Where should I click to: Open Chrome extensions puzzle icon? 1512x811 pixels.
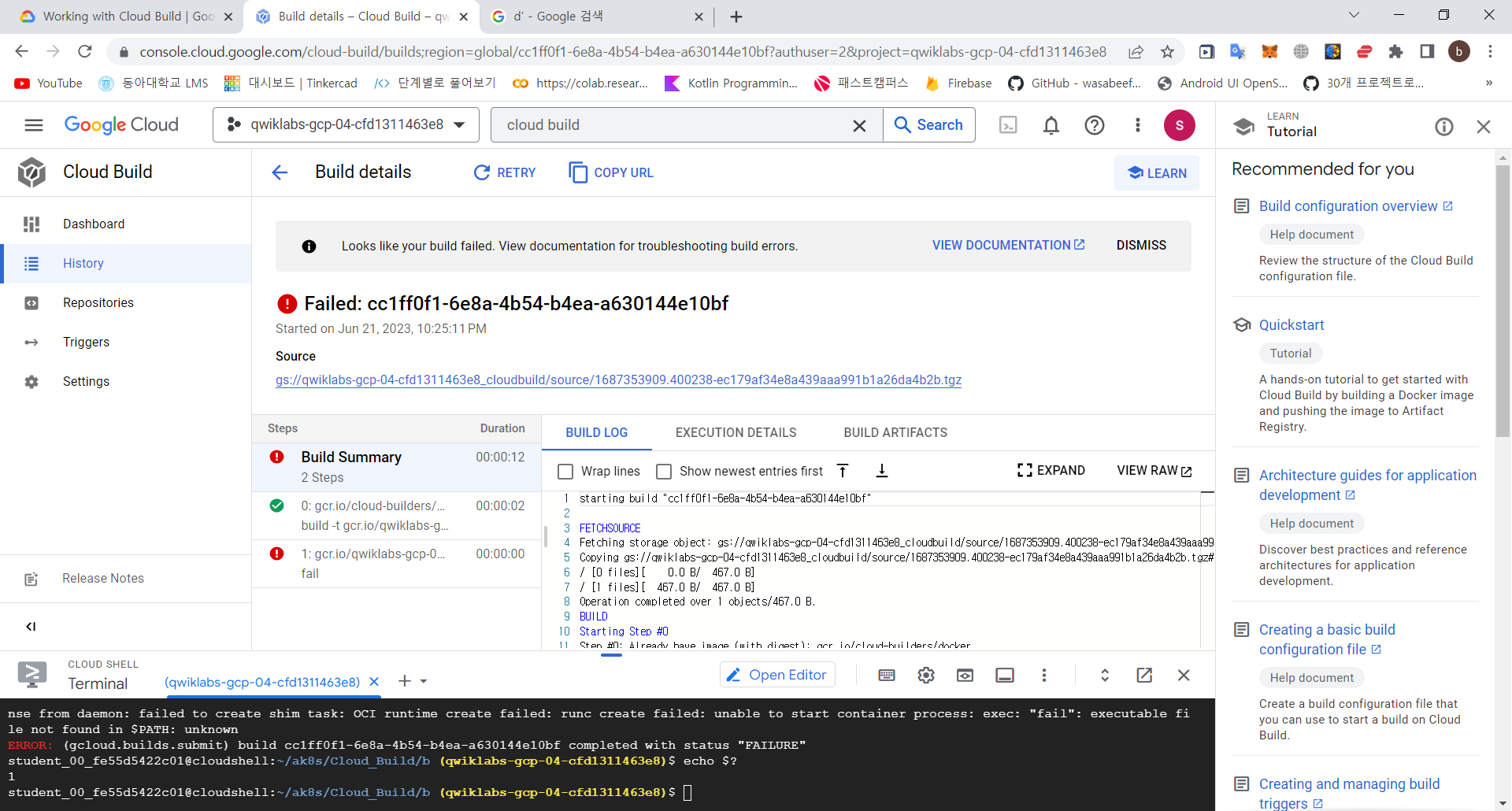coord(1395,52)
